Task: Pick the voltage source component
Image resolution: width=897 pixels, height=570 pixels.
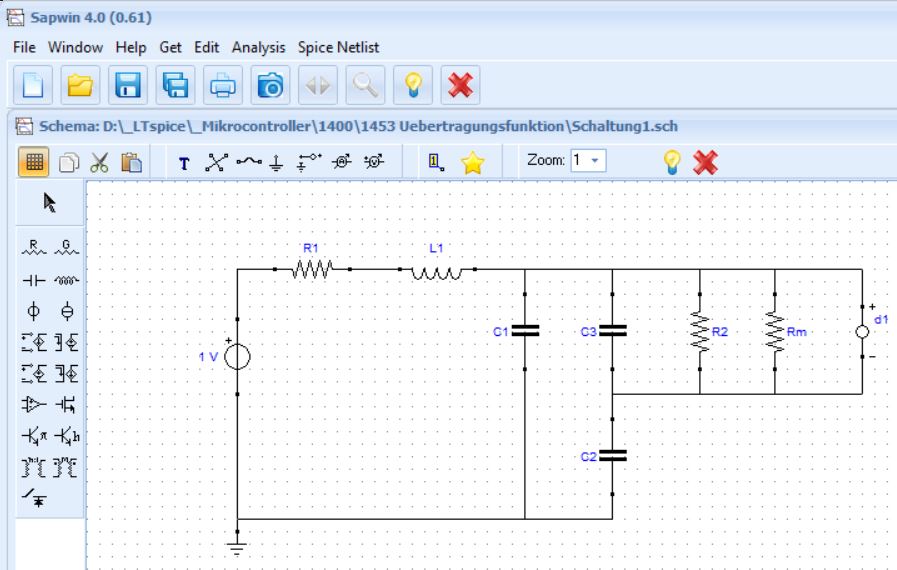Action: click(x=34, y=311)
